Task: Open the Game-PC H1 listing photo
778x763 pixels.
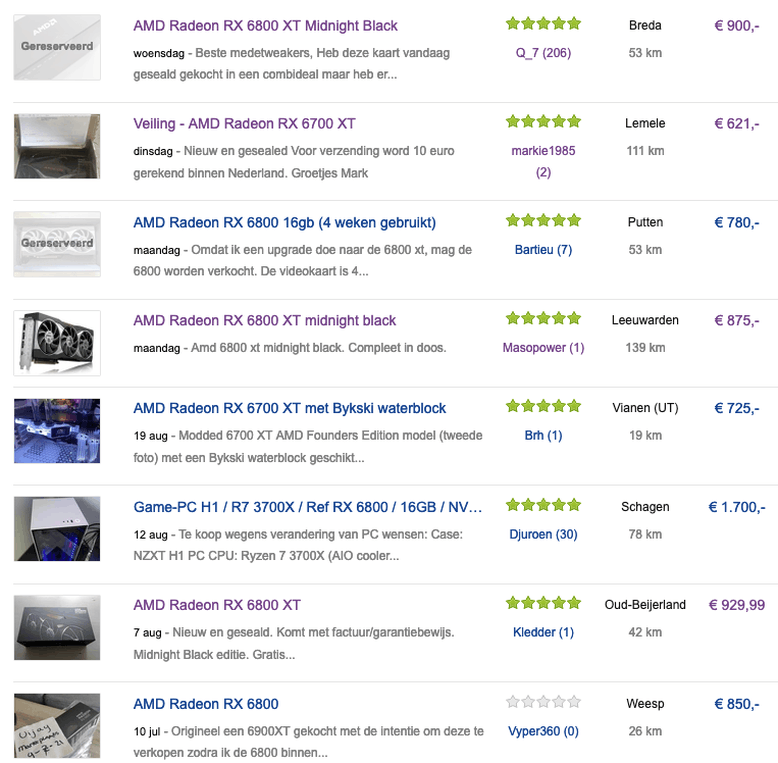Action: [57, 529]
